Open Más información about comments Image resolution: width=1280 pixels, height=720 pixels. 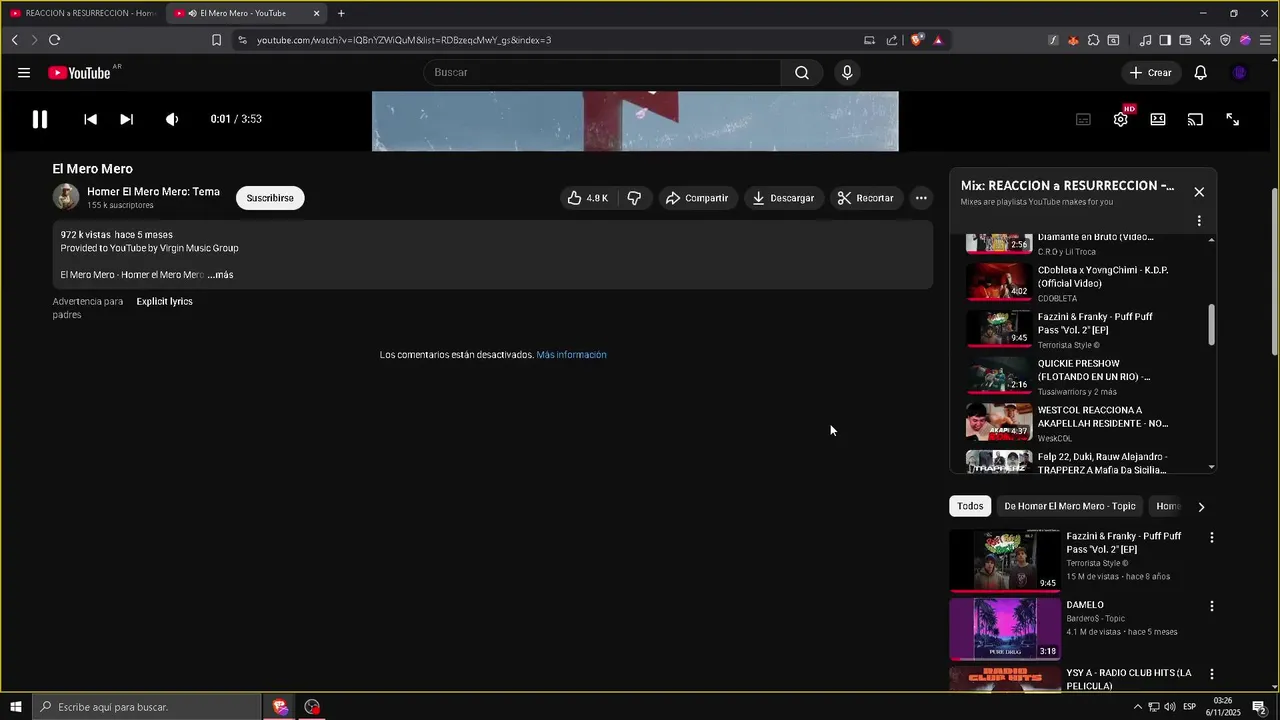[571, 355]
